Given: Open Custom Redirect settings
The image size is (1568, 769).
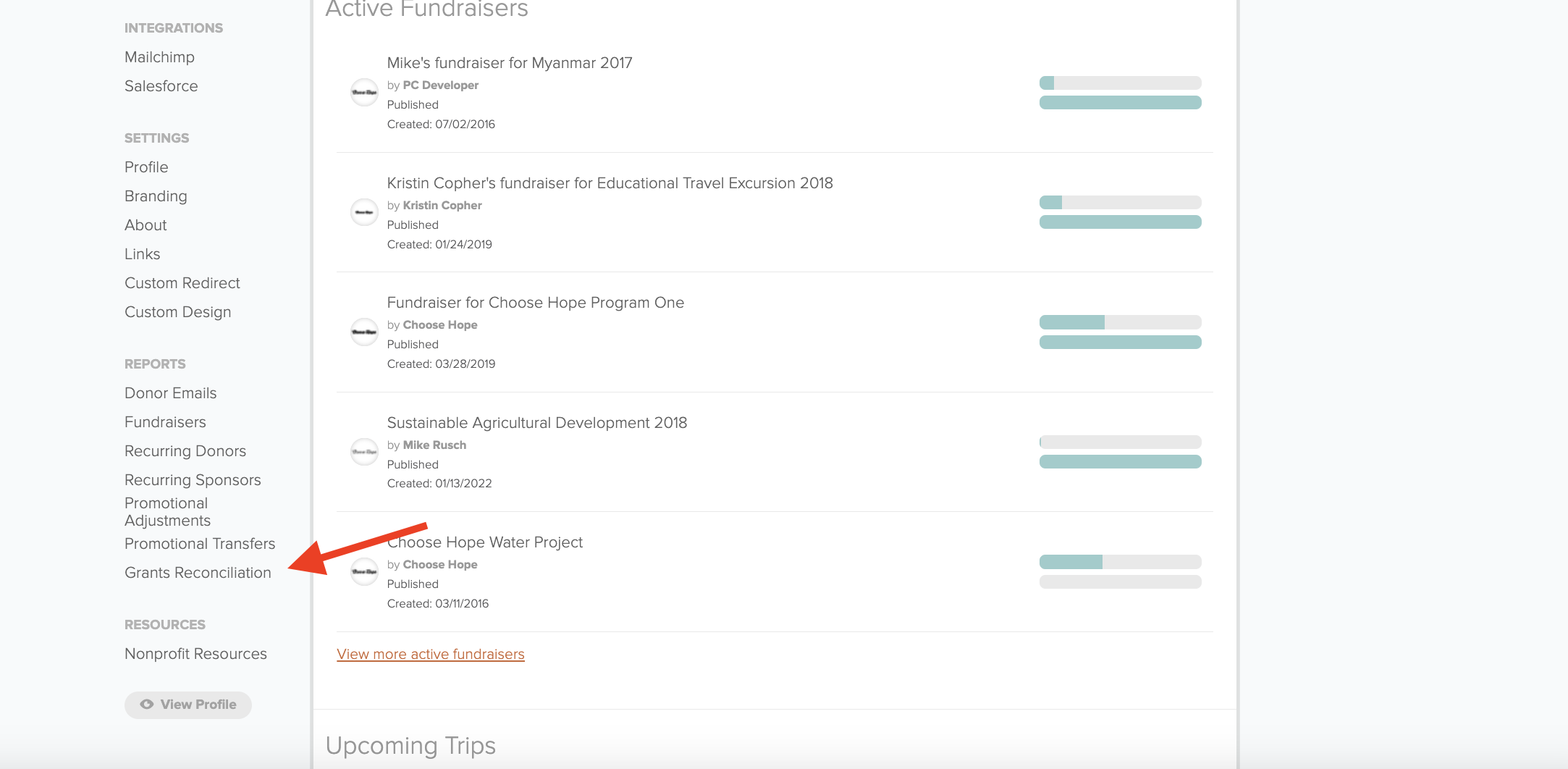Looking at the screenshot, I should pyautogui.click(x=182, y=283).
